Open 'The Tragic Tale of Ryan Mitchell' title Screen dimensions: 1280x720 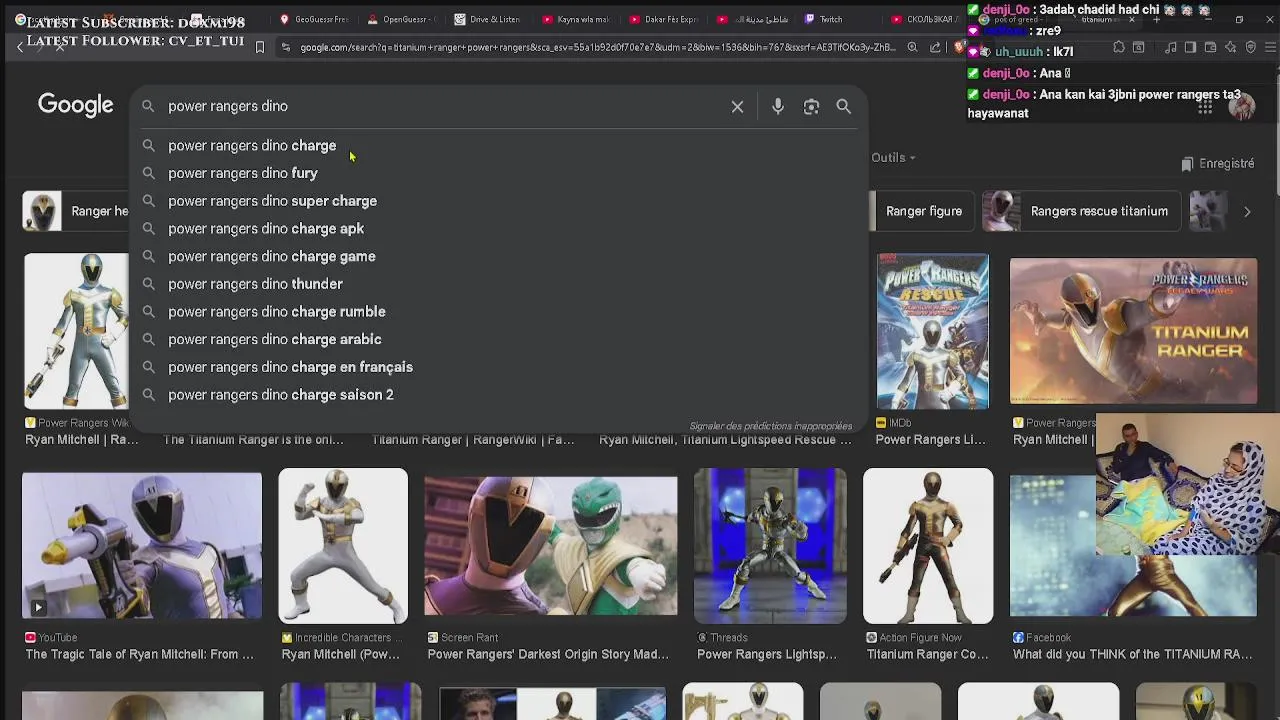139,655
